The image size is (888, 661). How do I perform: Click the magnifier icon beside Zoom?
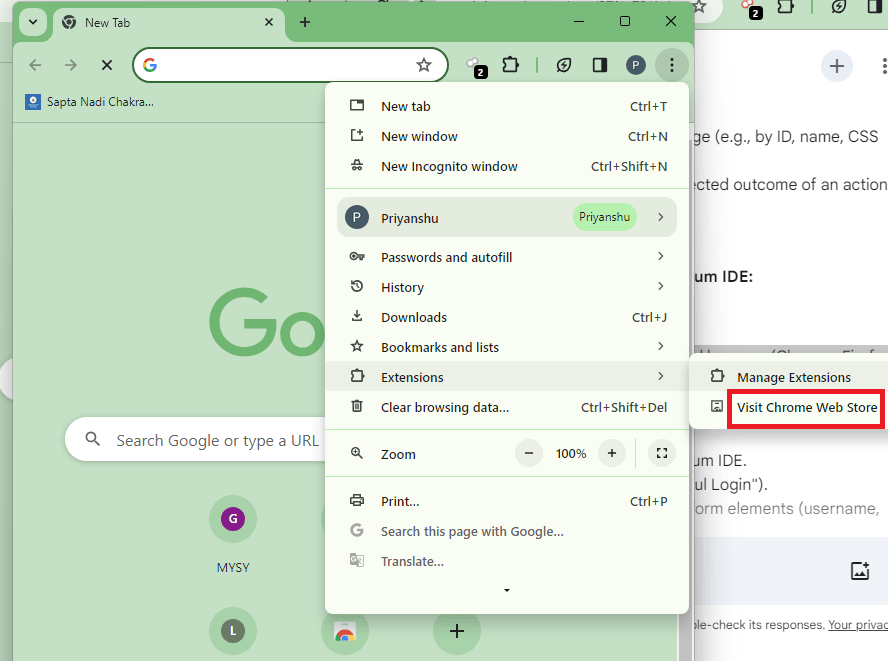(357, 453)
